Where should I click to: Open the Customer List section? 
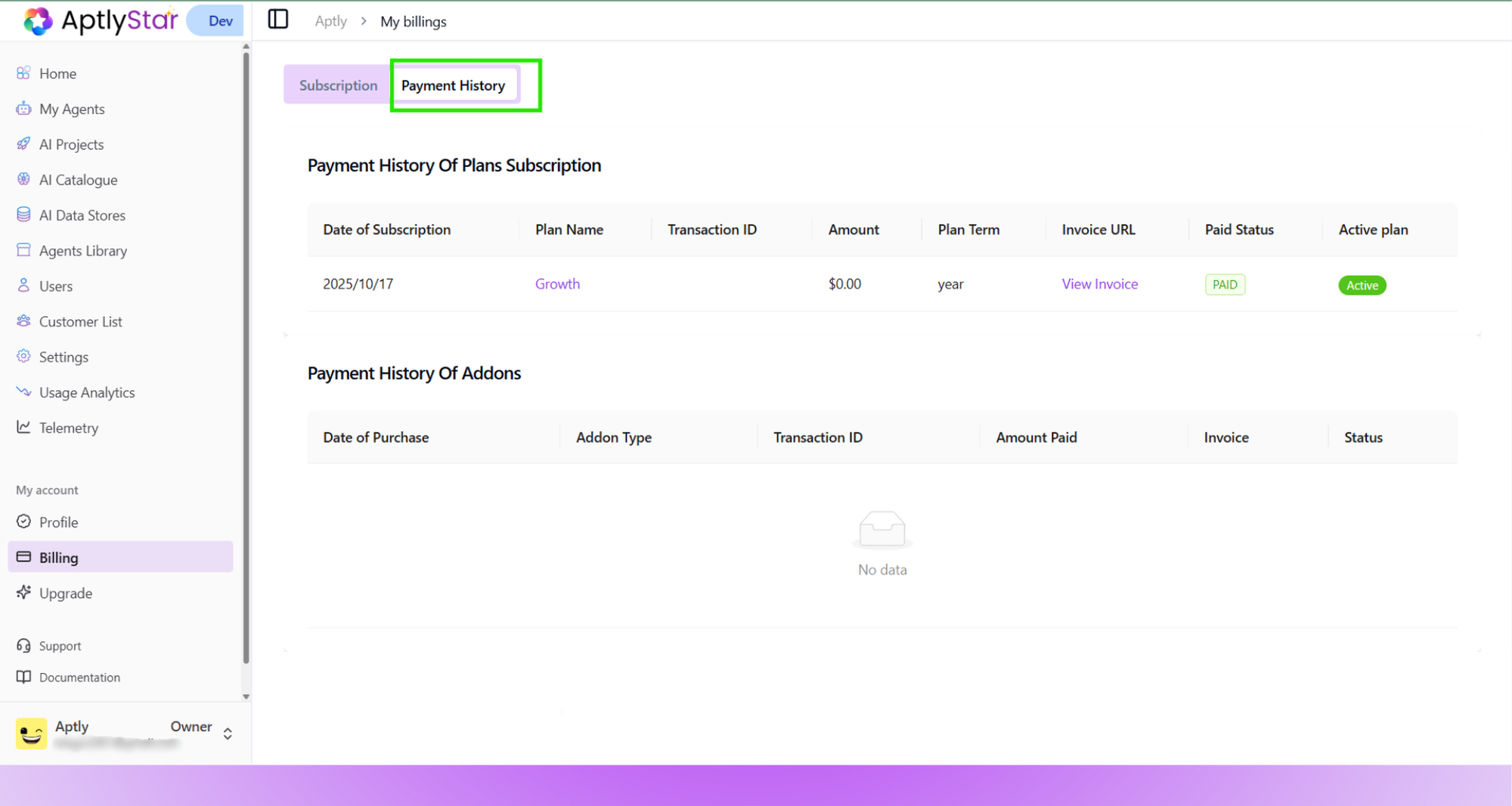point(80,321)
